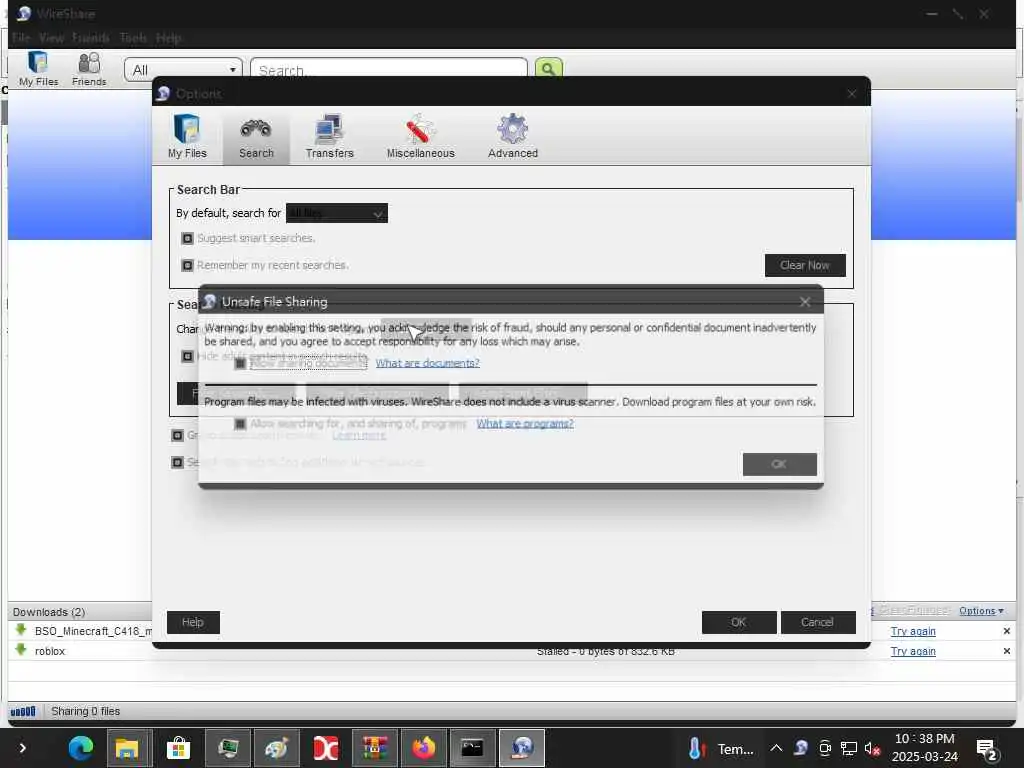Screen dimensions: 1024x768
Task: Open temperature weather widget in taskbar
Action: (x=721, y=748)
